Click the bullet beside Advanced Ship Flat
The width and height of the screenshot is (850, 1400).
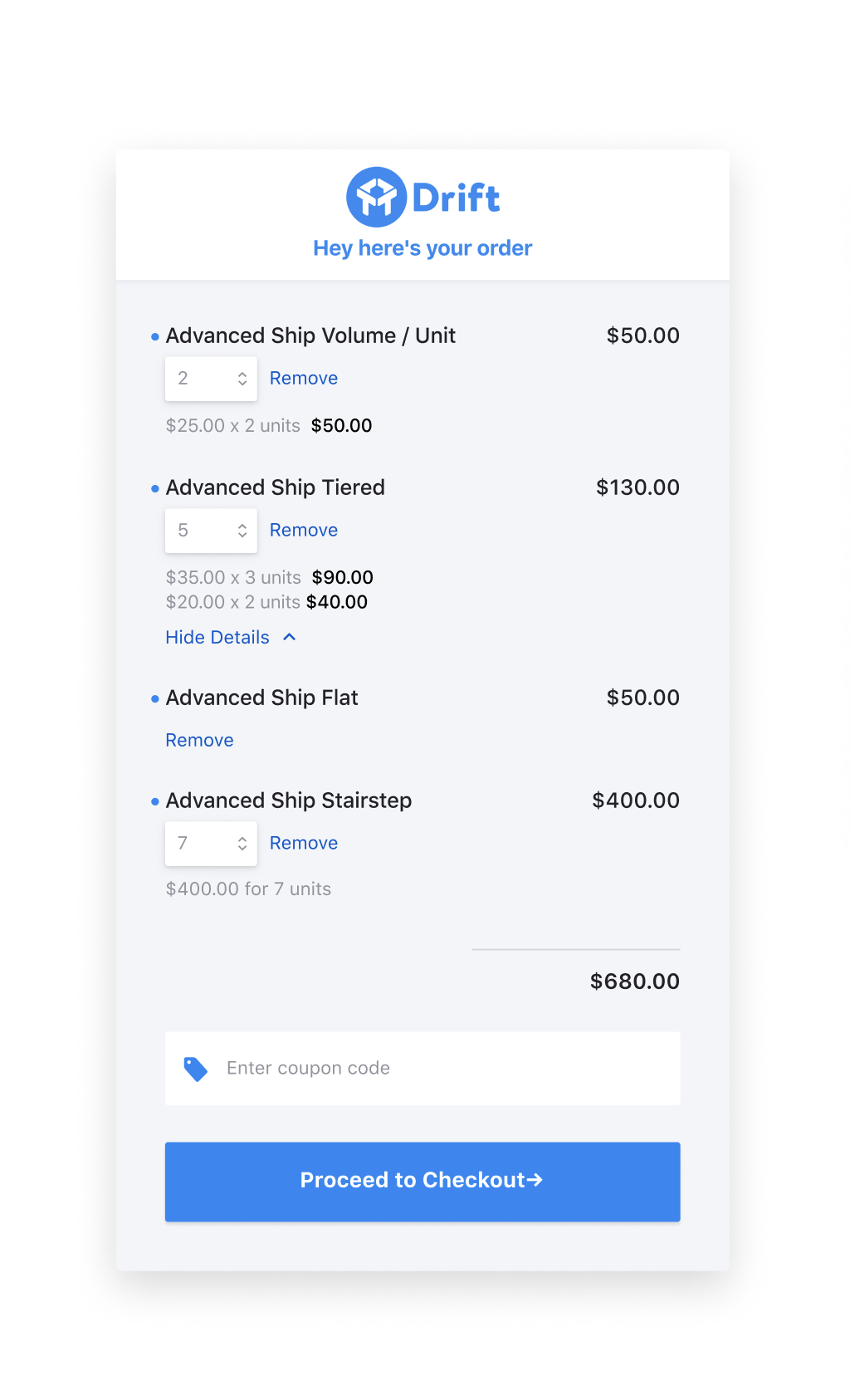155,698
